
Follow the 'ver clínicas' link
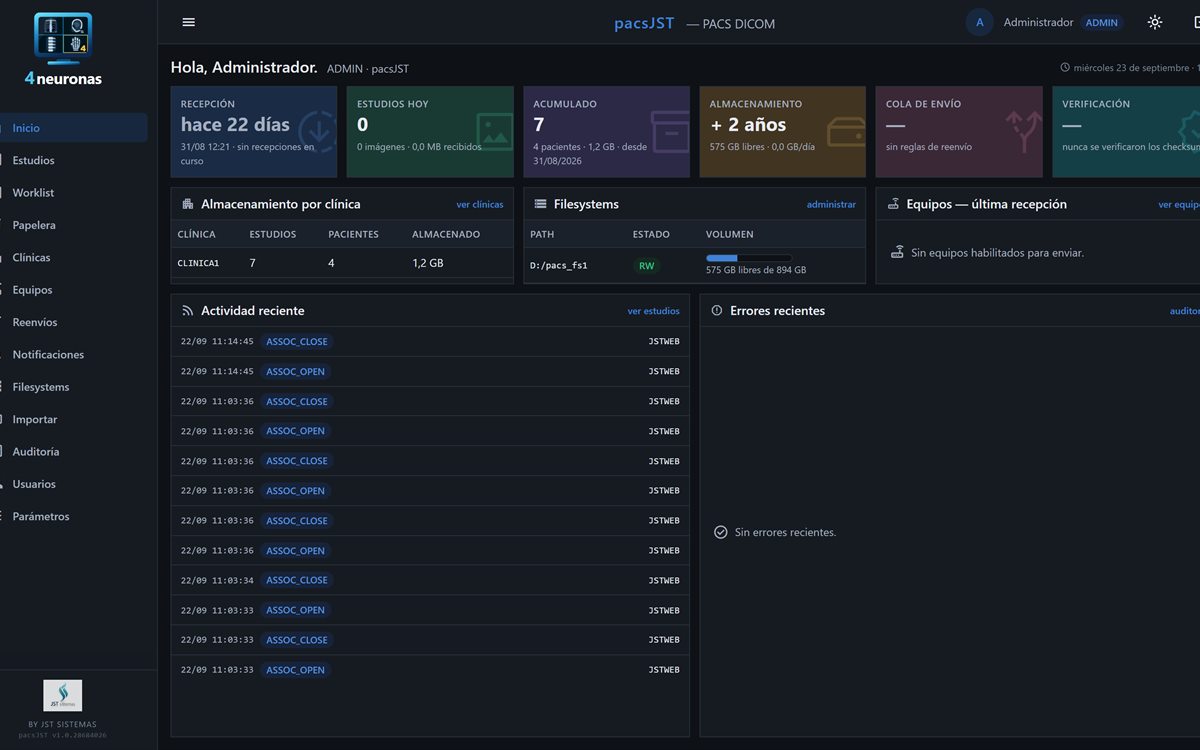(x=480, y=205)
